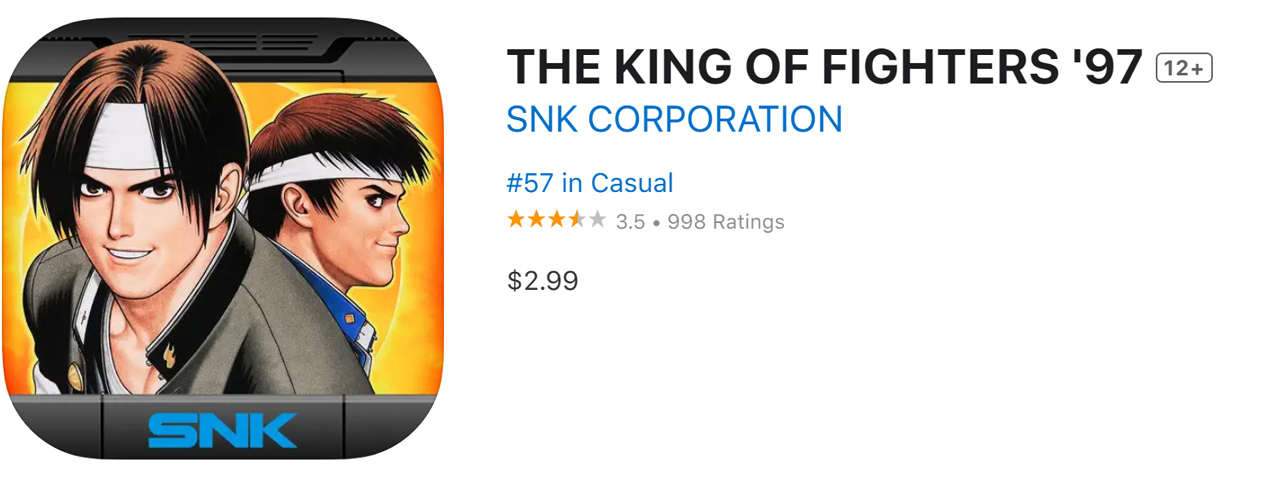Select the first orange rating star
The height and width of the screenshot is (477, 1280).
(517, 220)
